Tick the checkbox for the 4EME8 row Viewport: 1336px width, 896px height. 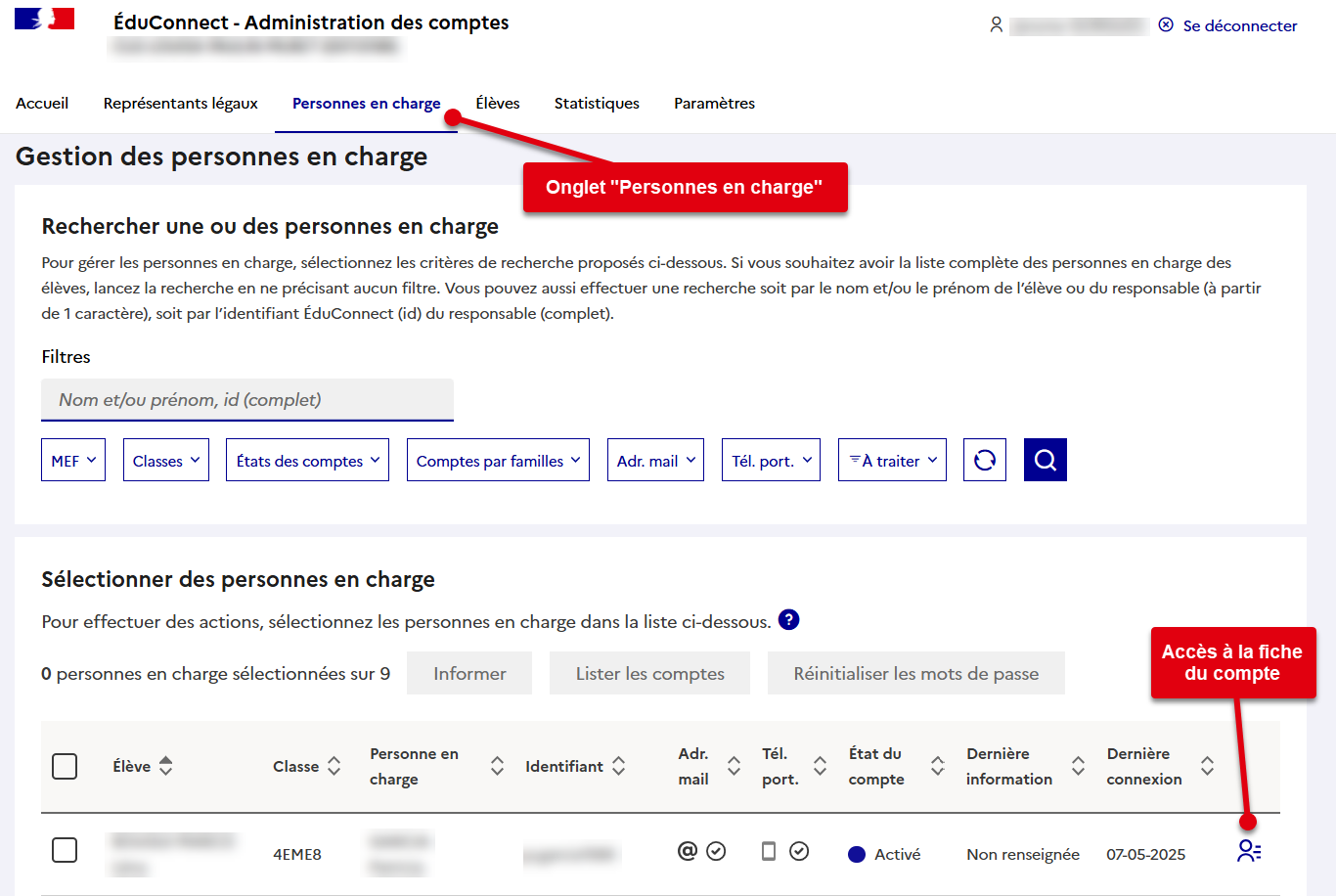(65, 850)
